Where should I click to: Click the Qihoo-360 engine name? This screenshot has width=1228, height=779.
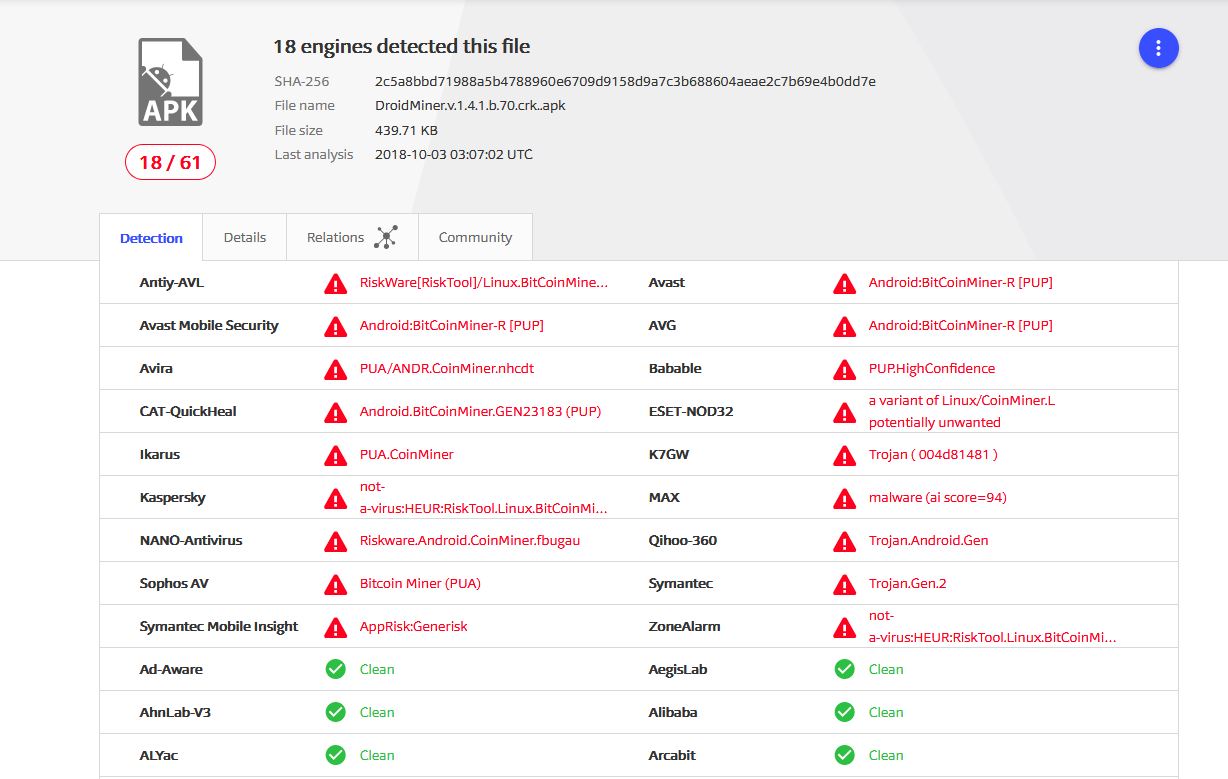[x=683, y=540]
